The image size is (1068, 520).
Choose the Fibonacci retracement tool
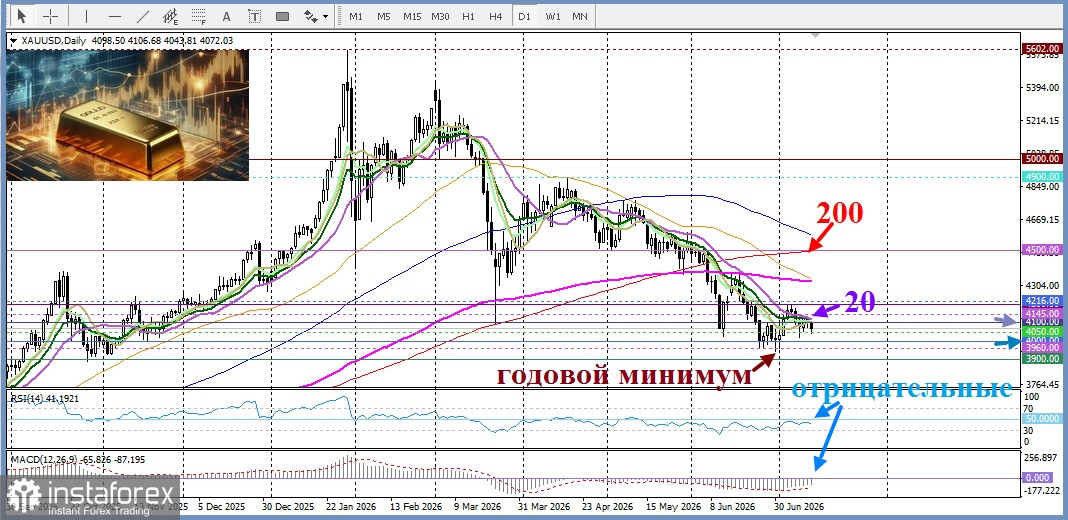198,16
